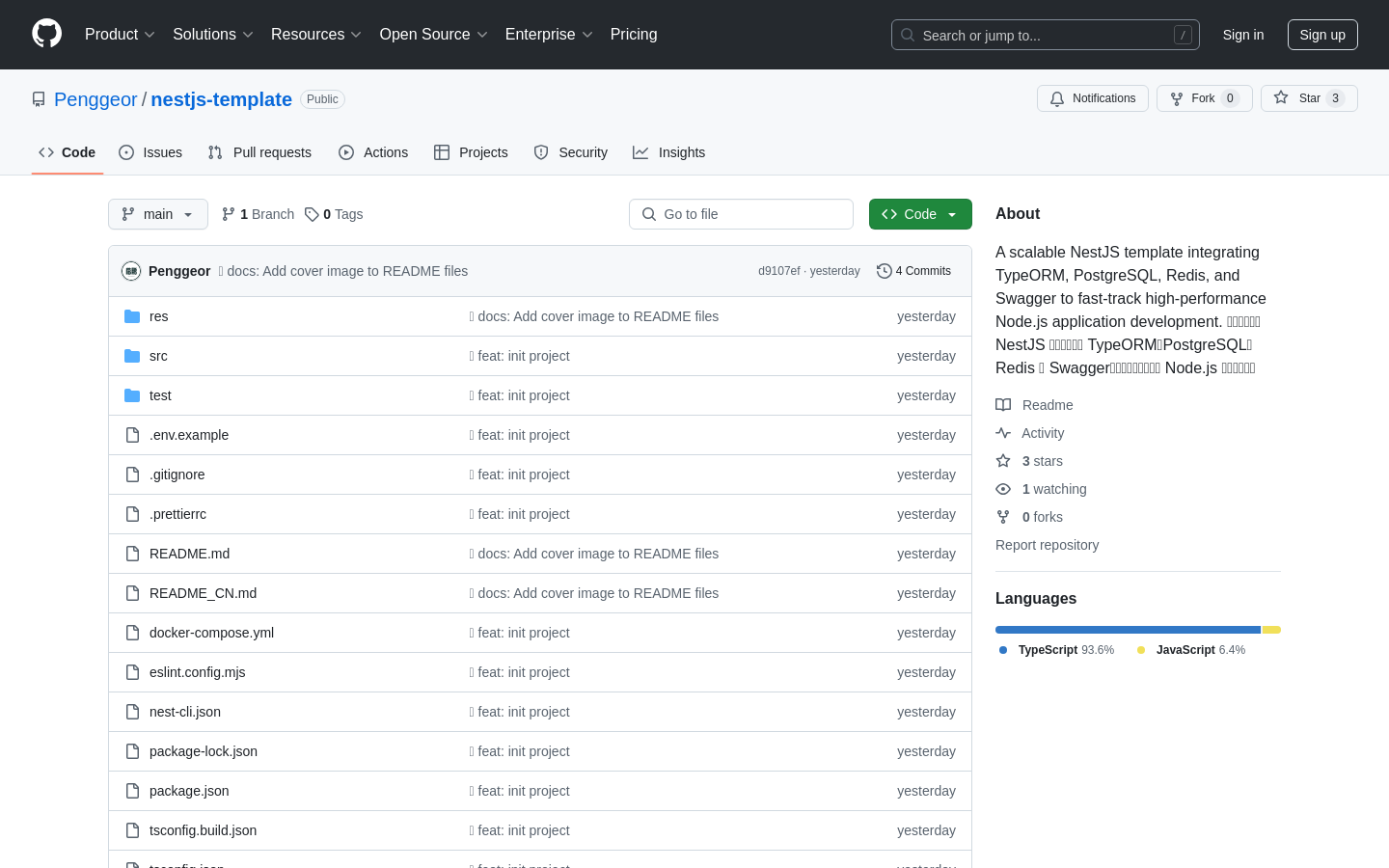Open the eslint.config.mjs file
The height and width of the screenshot is (868, 1389).
click(197, 672)
